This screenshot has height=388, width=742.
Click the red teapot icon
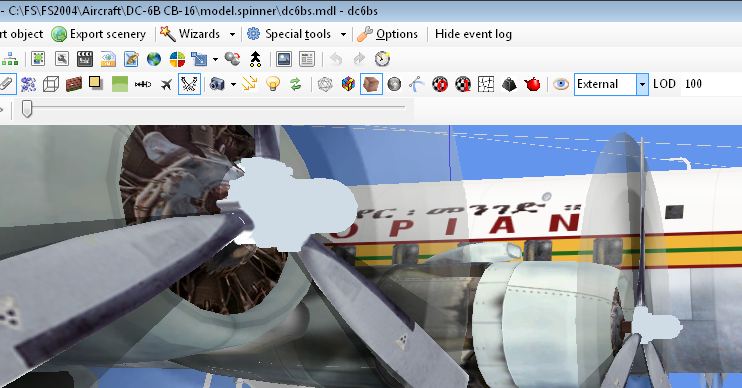click(x=532, y=84)
